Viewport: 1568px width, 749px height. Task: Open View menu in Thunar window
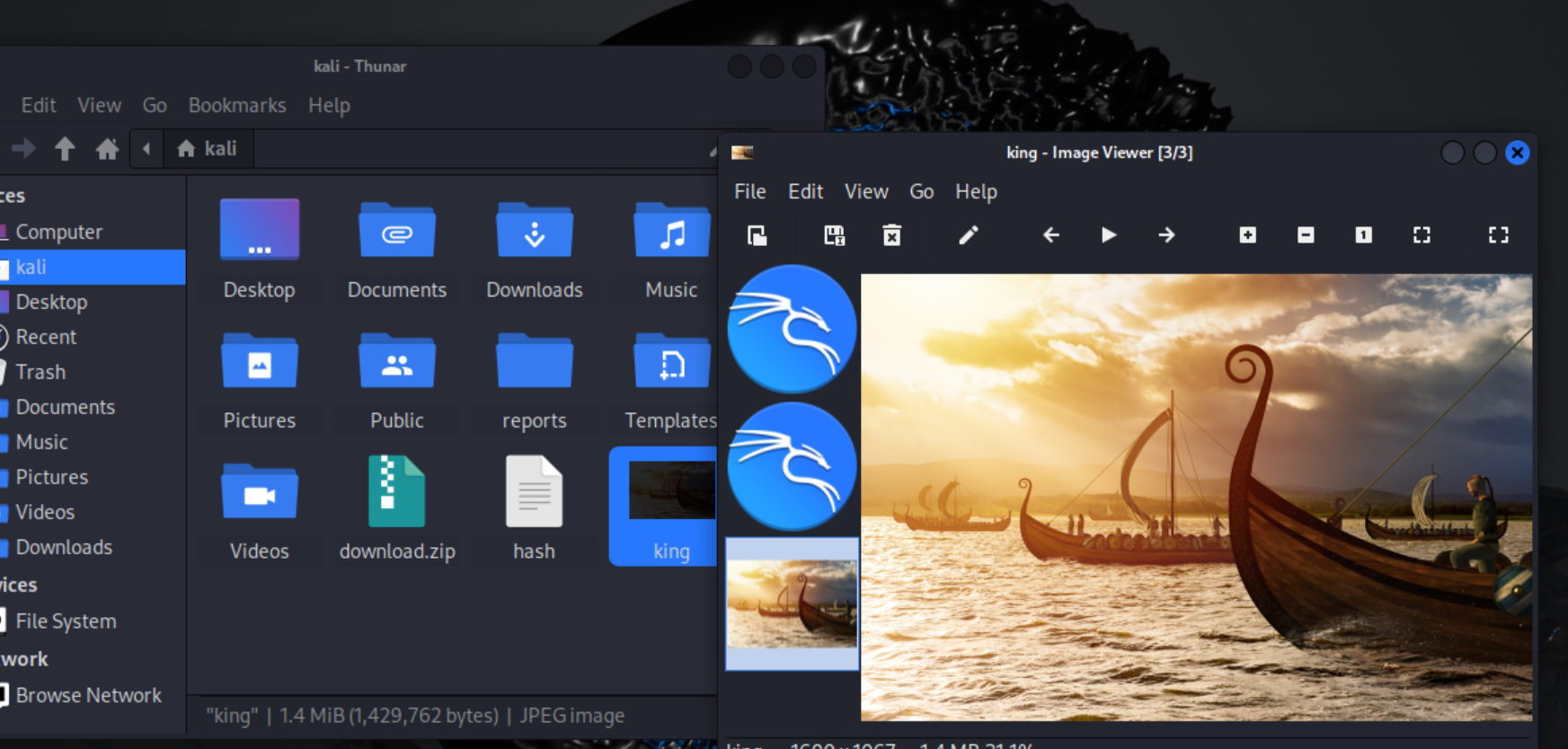coord(99,105)
